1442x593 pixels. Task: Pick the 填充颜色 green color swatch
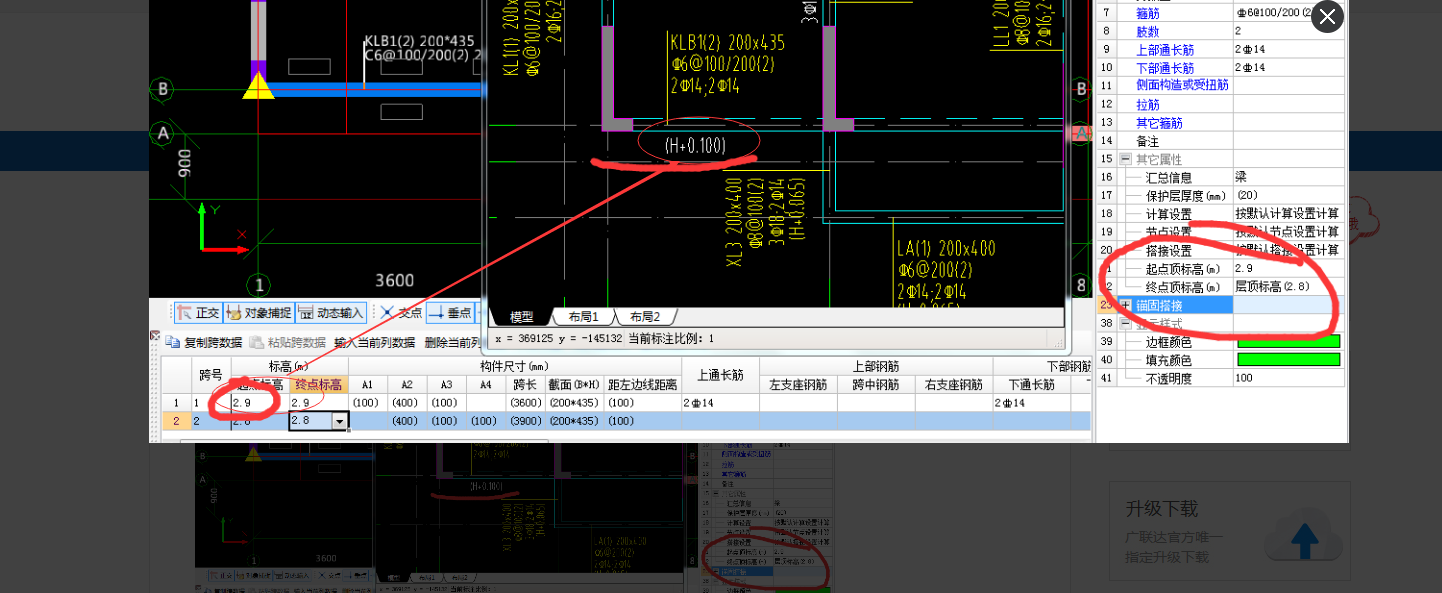point(1288,359)
